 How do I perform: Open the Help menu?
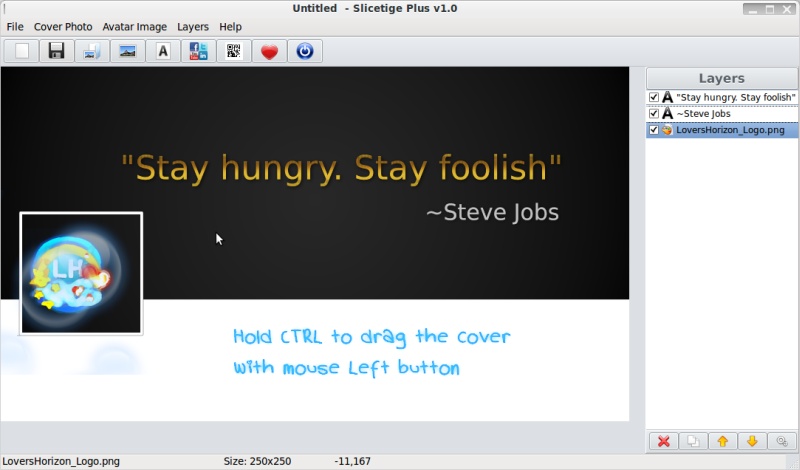(x=230, y=27)
